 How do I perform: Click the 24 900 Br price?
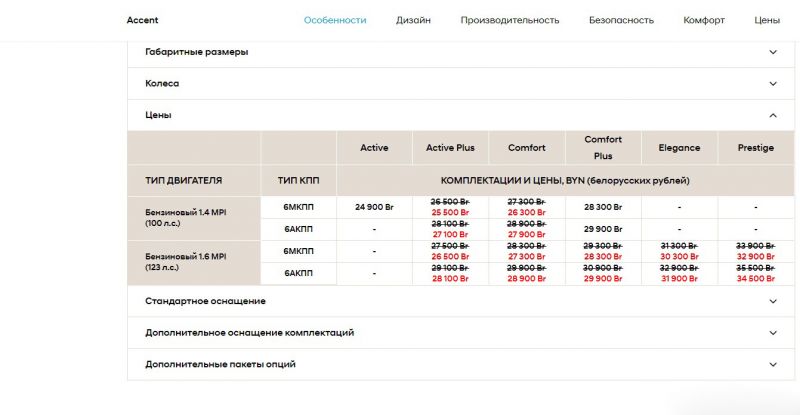(374, 207)
